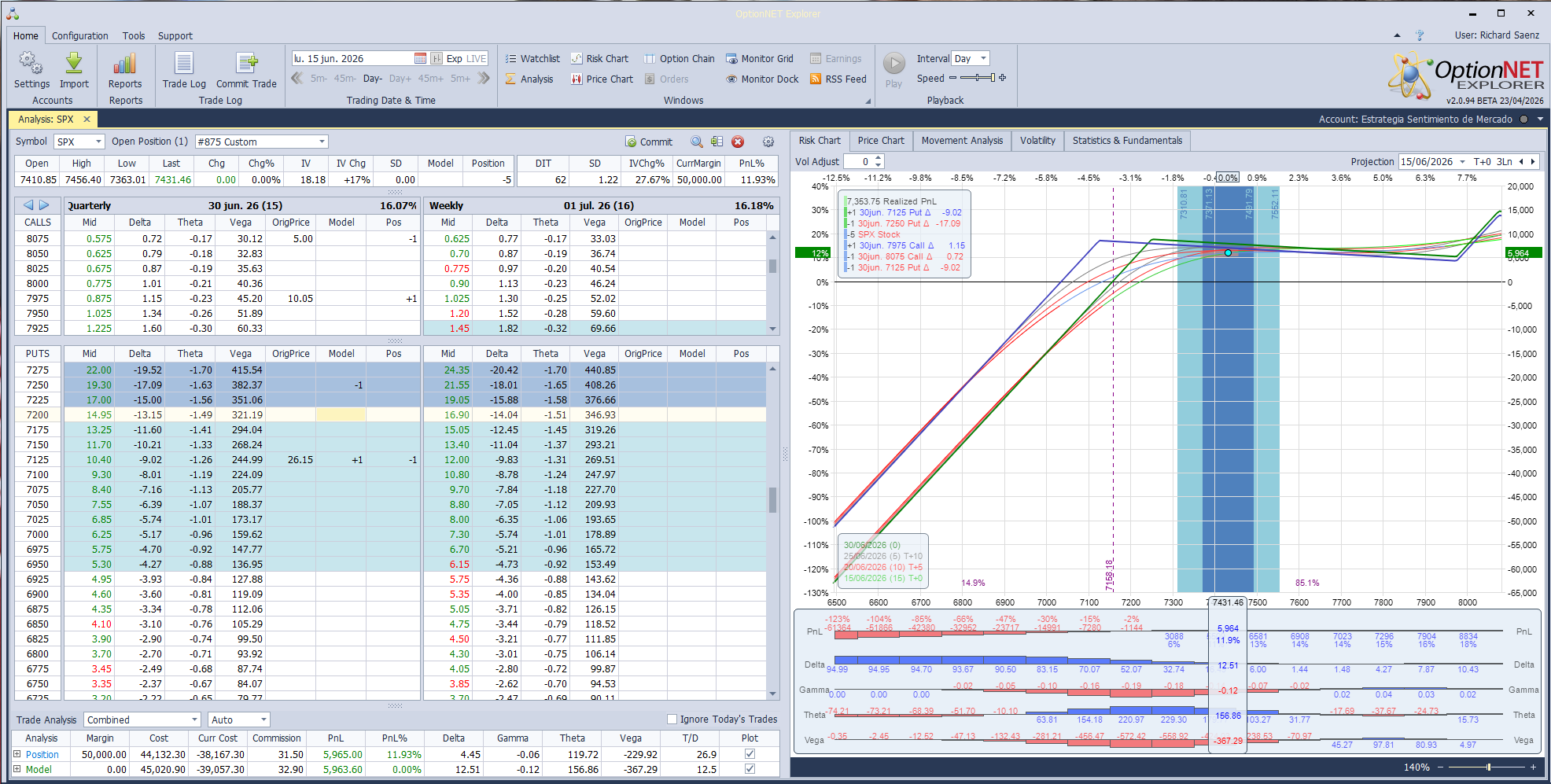Click the 3Ln projection lines button

tap(1504, 161)
